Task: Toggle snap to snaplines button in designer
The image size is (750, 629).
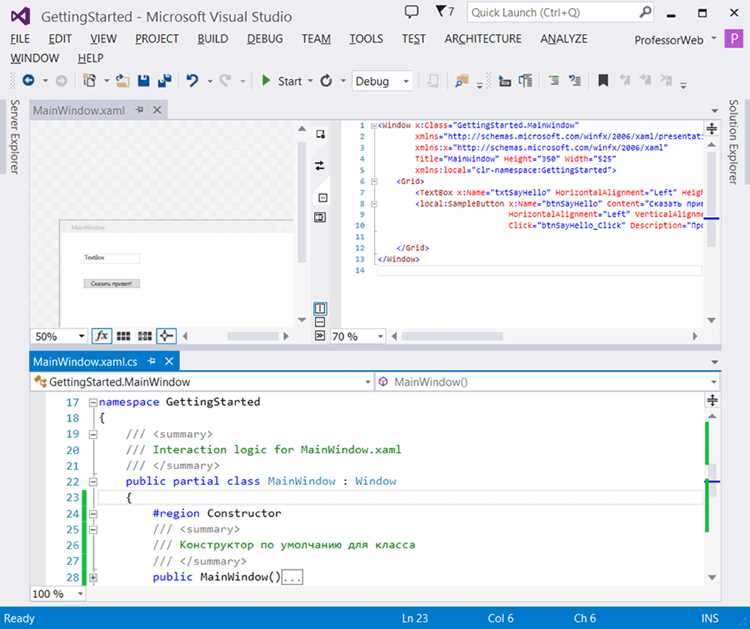Action: pos(166,336)
